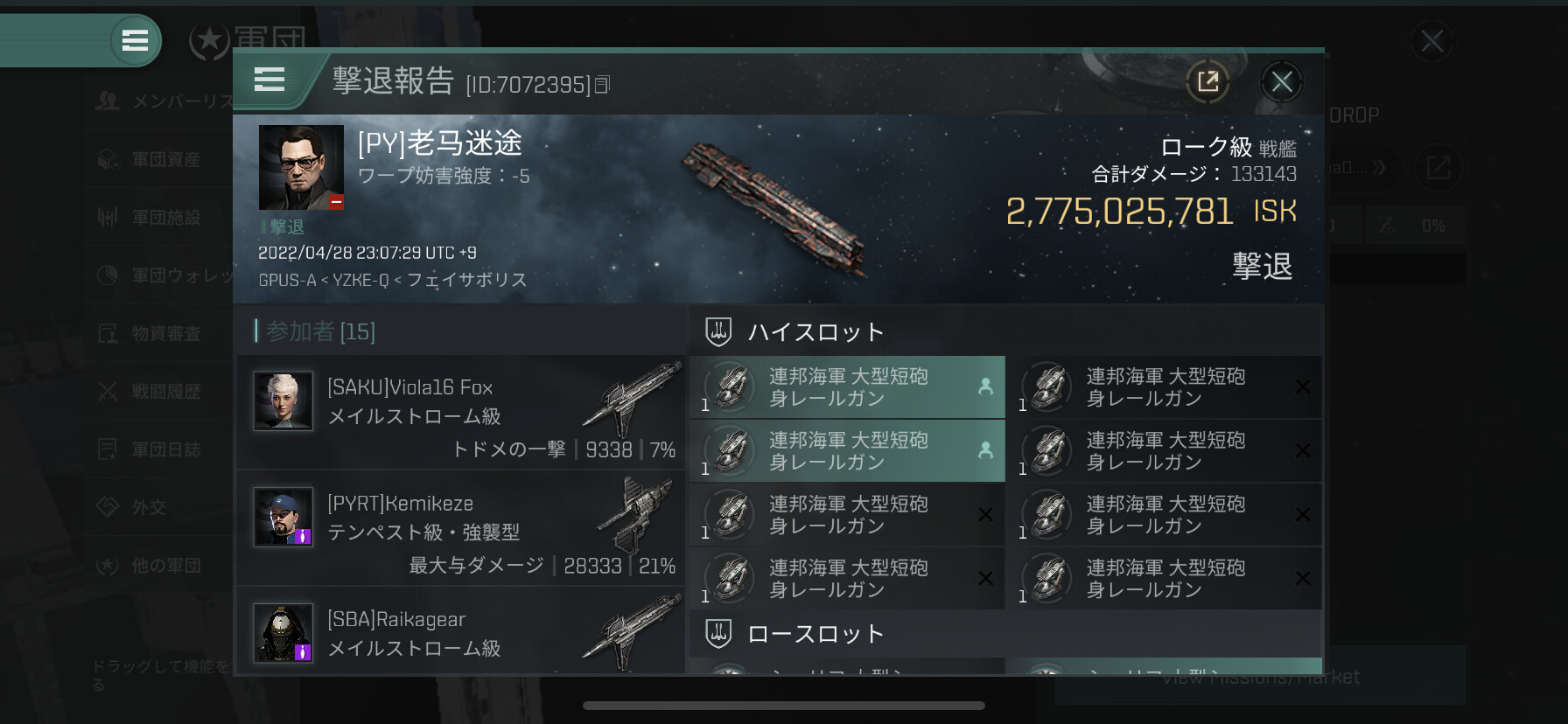Open メンバーリスト sidebar menu item
Screen dimensions: 1568x724
[x=164, y=101]
